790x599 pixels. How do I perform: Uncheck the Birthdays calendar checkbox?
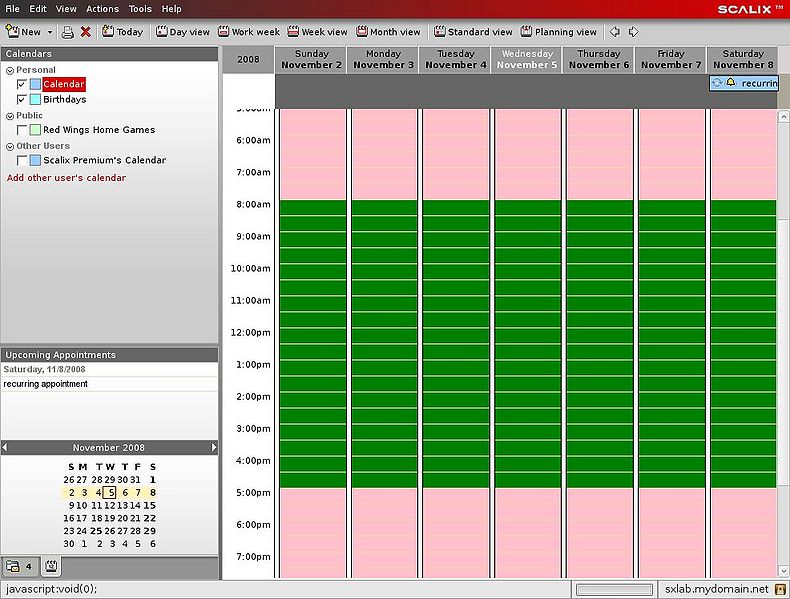(22, 100)
